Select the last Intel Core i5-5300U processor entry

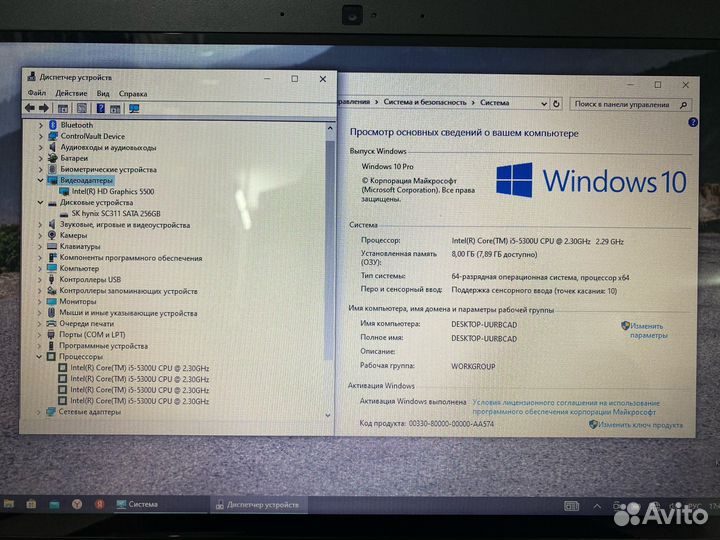pos(140,401)
